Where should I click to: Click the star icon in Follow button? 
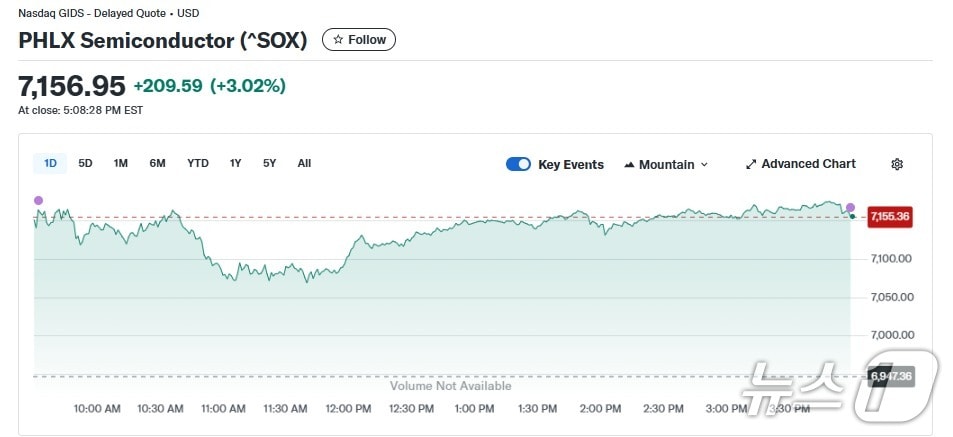pos(338,40)
